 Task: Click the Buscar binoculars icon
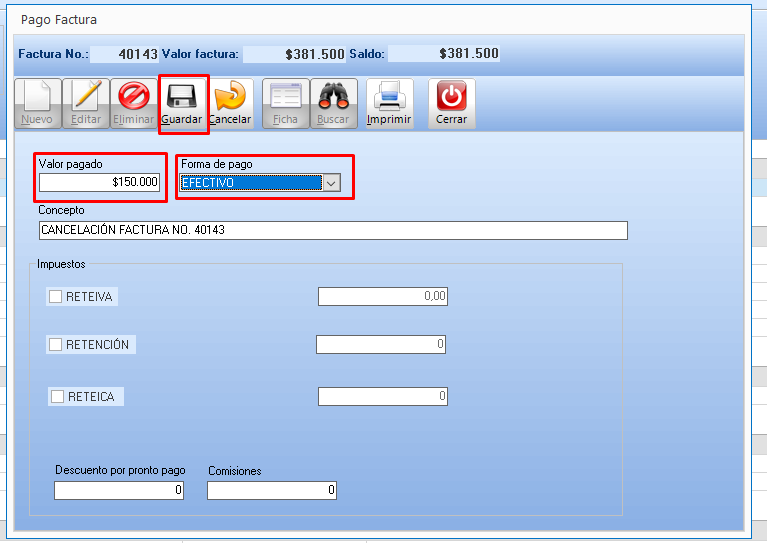333,97
